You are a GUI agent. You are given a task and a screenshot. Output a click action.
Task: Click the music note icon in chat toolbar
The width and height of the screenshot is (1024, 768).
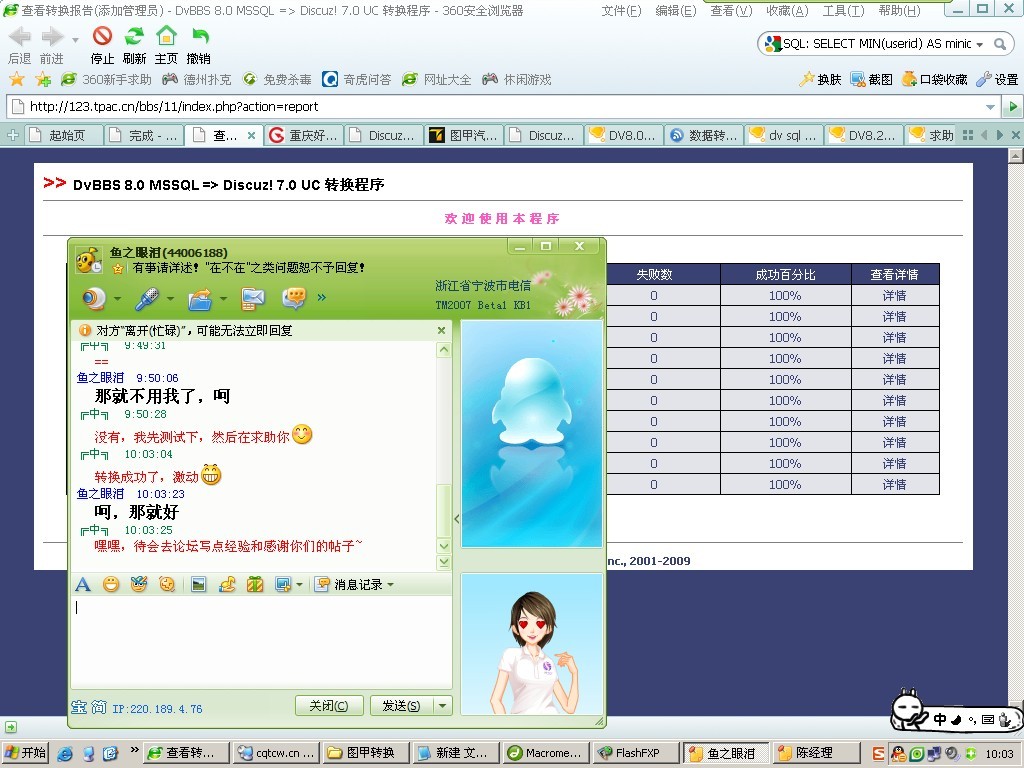pyautogui.click(x=227, y=584)
